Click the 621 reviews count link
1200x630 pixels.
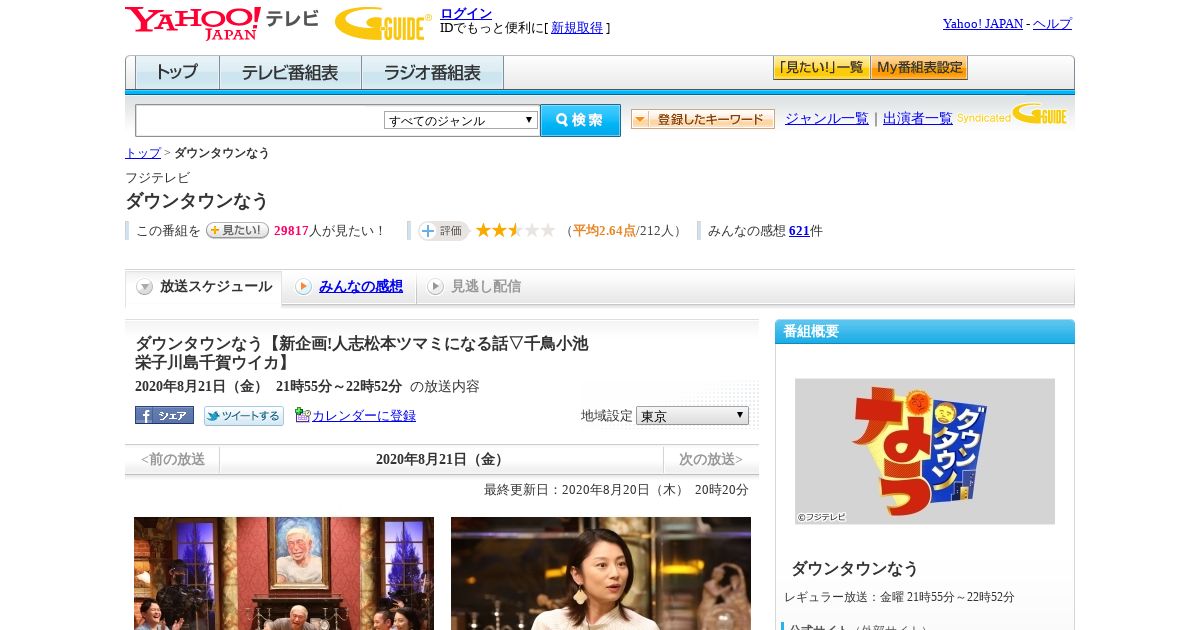(x=799, y=231)
